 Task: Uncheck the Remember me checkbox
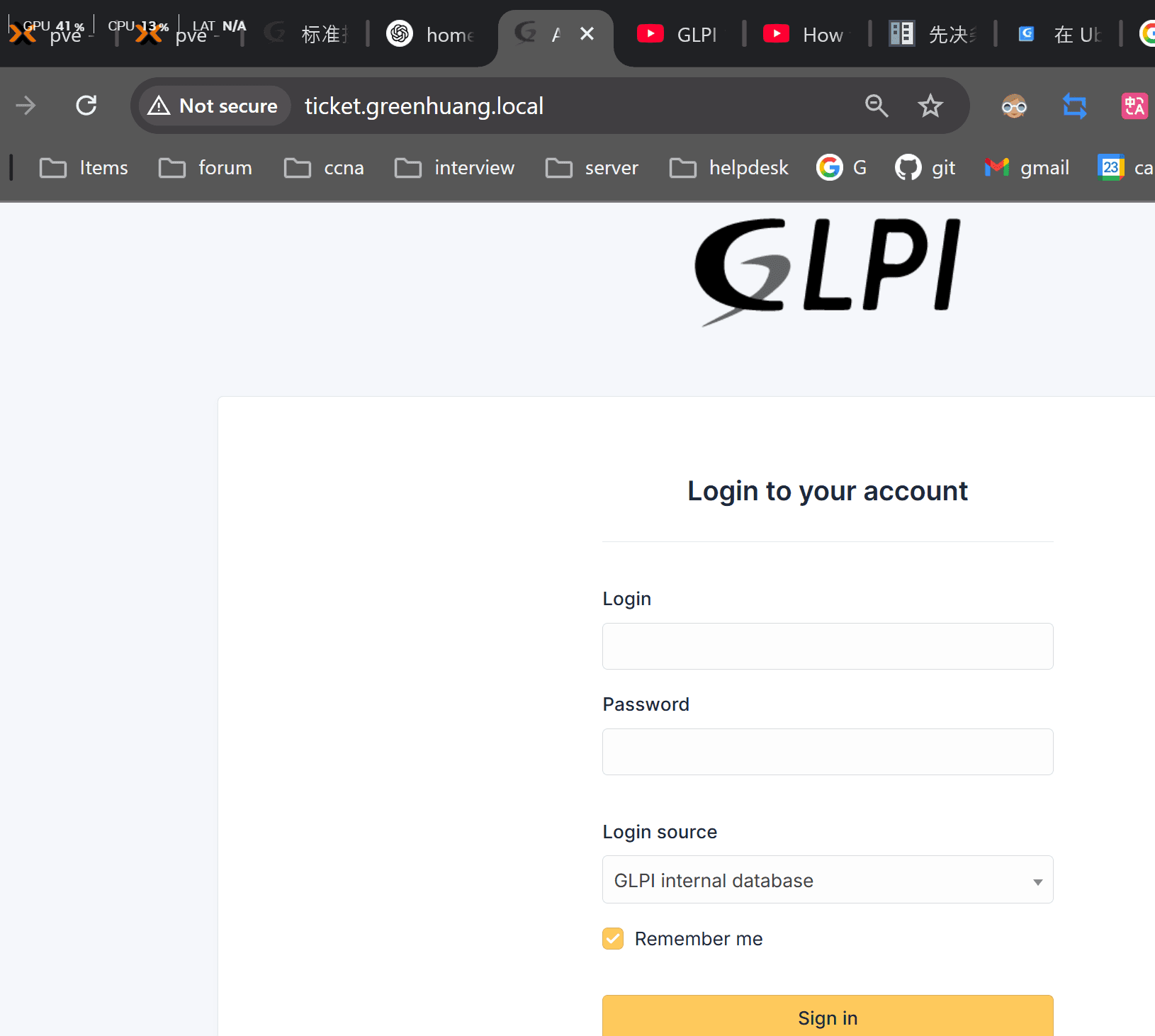(613, 938)
